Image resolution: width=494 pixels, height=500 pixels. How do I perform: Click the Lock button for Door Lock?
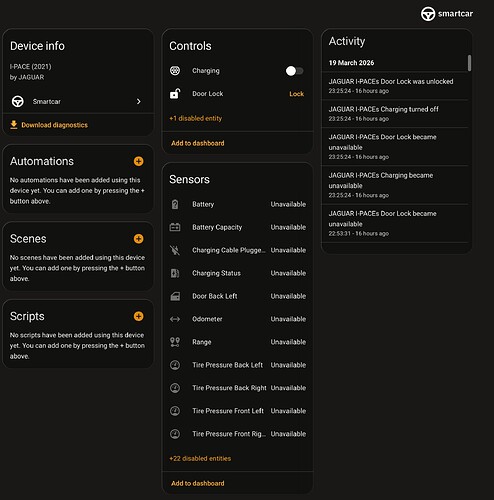296,94
